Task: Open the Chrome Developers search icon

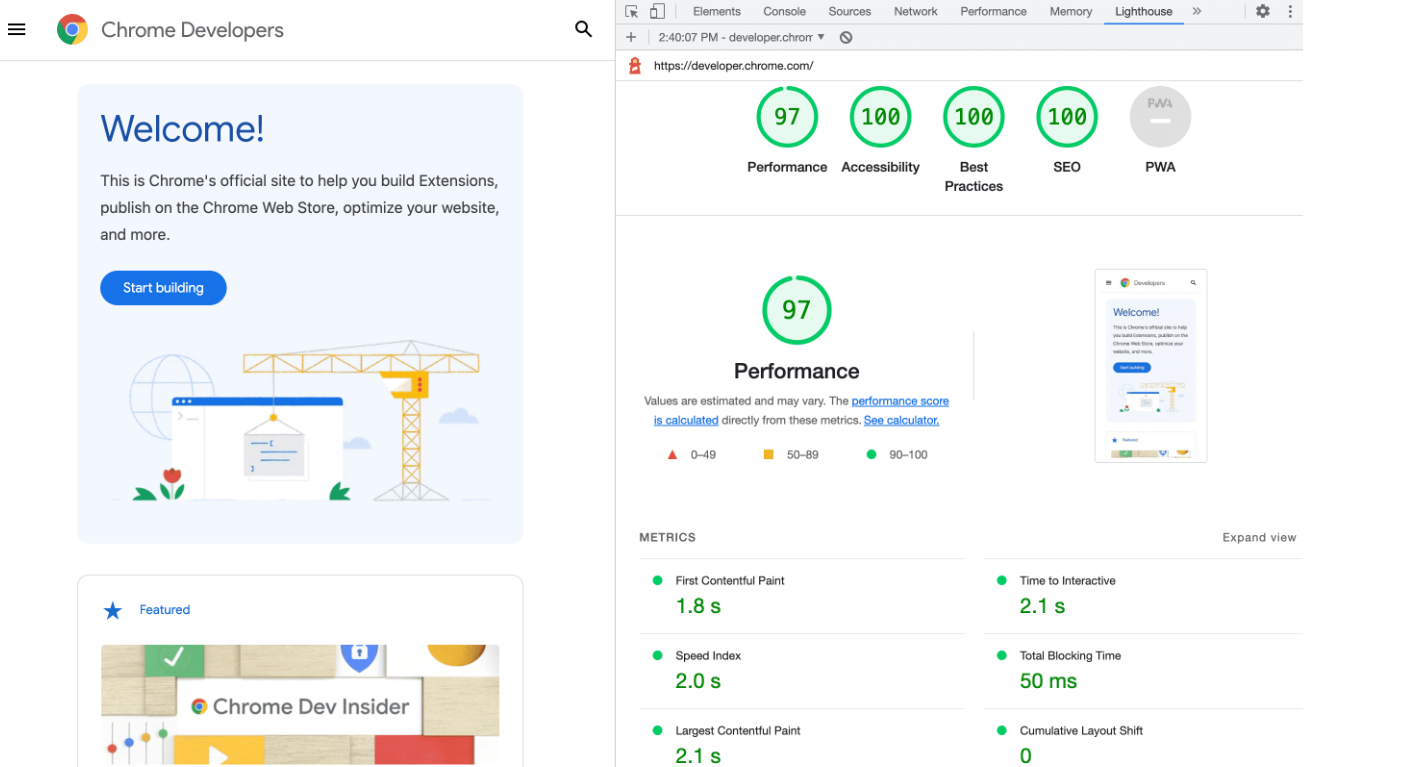Action: point(583,29)
